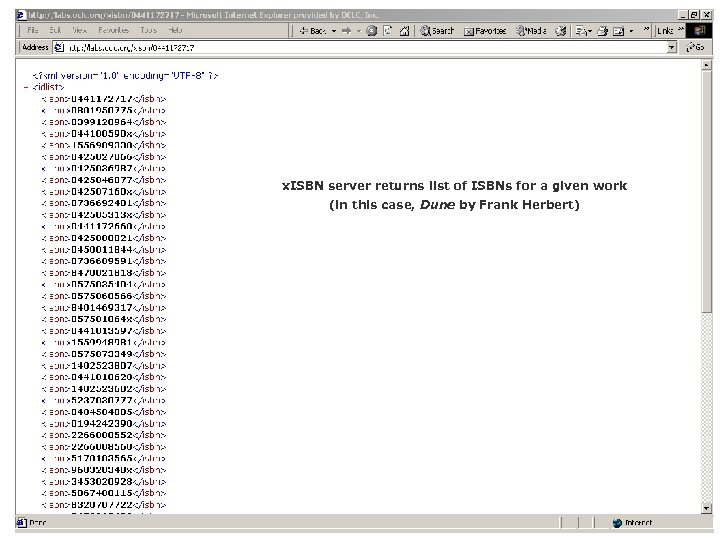The image size is (720, 540).
Task: Click the scrollbar down arrow
Action: click(x=707, y=508)
